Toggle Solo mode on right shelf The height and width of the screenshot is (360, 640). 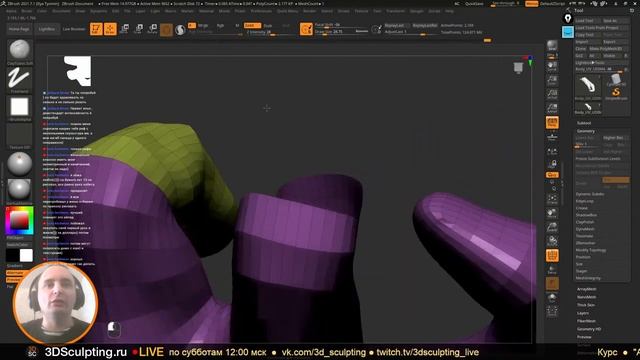pyautogui.click(x=552, y=298)
